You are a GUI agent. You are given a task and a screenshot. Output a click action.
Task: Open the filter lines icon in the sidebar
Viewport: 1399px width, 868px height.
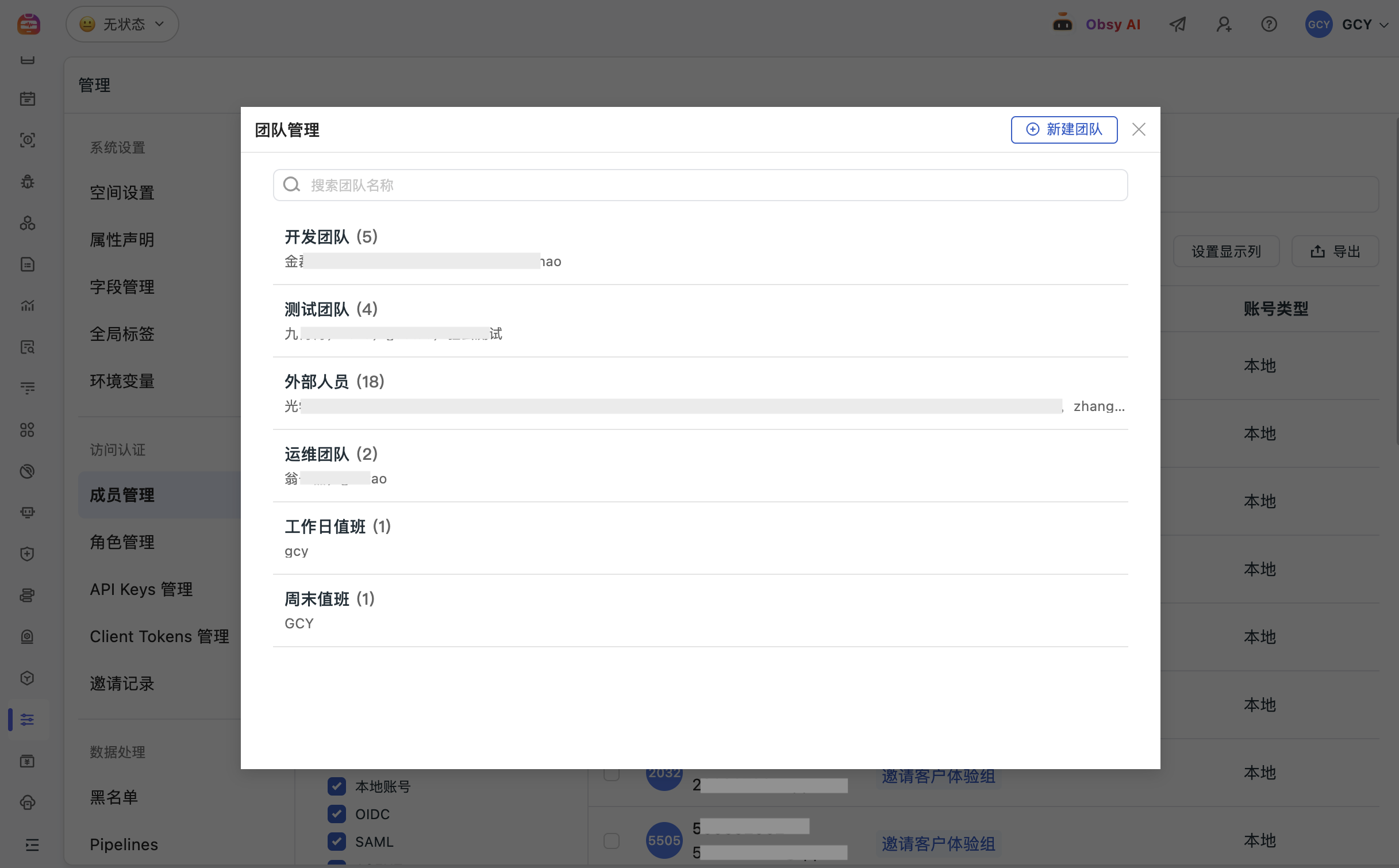pos(28,389)
